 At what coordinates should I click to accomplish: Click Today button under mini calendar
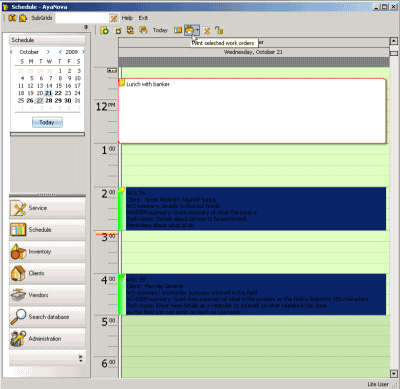47,122
